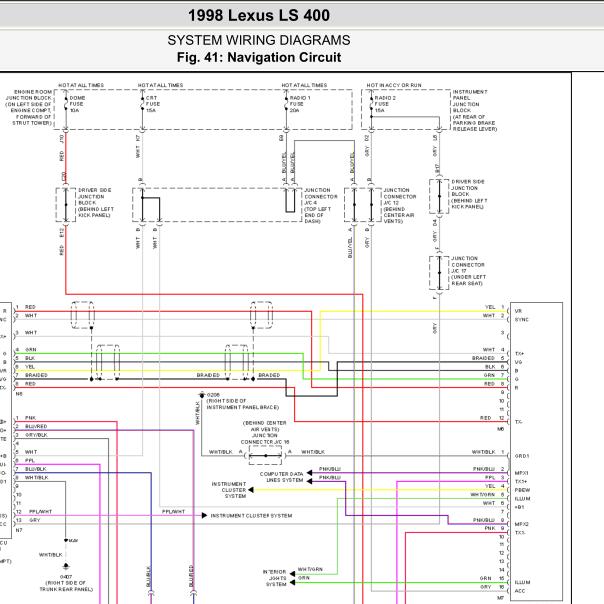Click the 'GRD1' pin label
This screenshot has height=604, width=604.
tap(522, 456)
